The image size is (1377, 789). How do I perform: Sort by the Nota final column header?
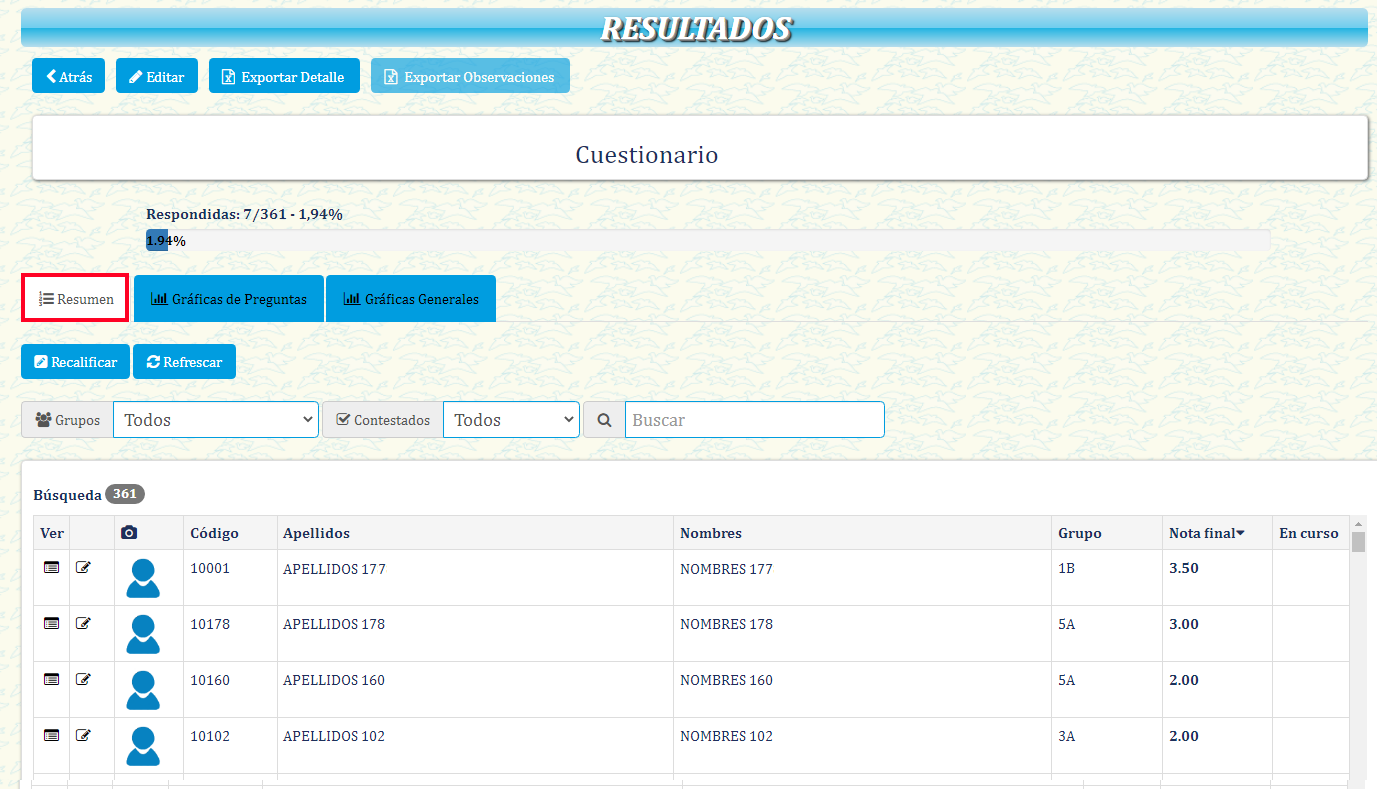pyautogui.click(x=1206, y=533)
